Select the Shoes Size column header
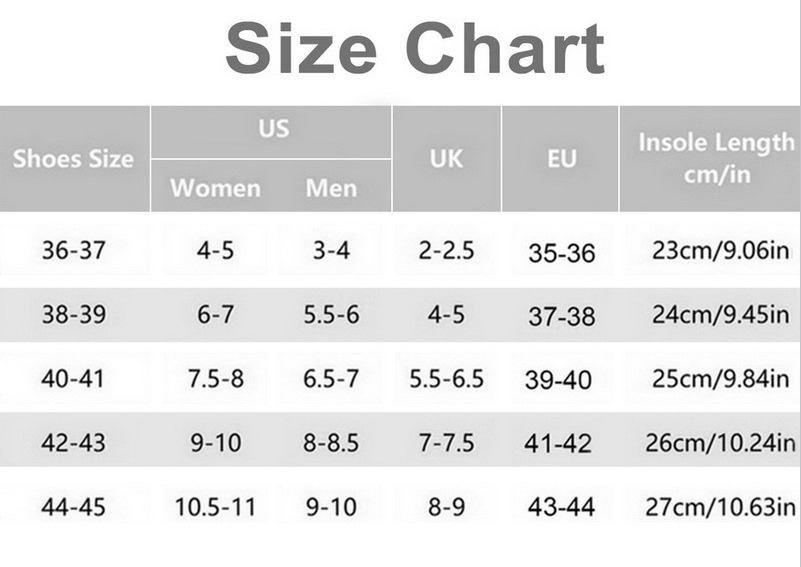The height and width of the screenshot is (567, 801). (x=74, y=159)
